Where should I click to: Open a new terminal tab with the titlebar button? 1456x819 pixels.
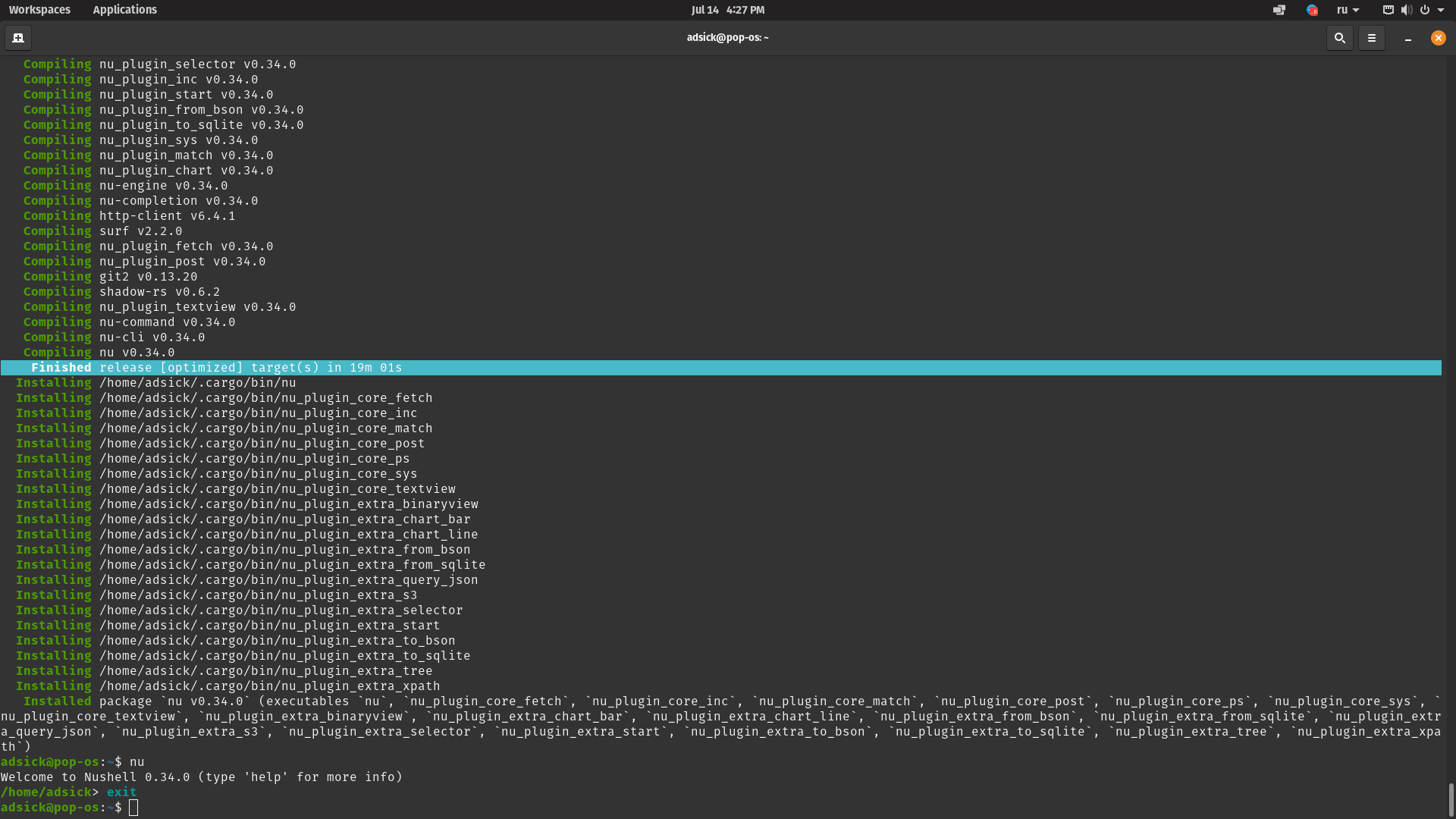[x=18, y=37]
